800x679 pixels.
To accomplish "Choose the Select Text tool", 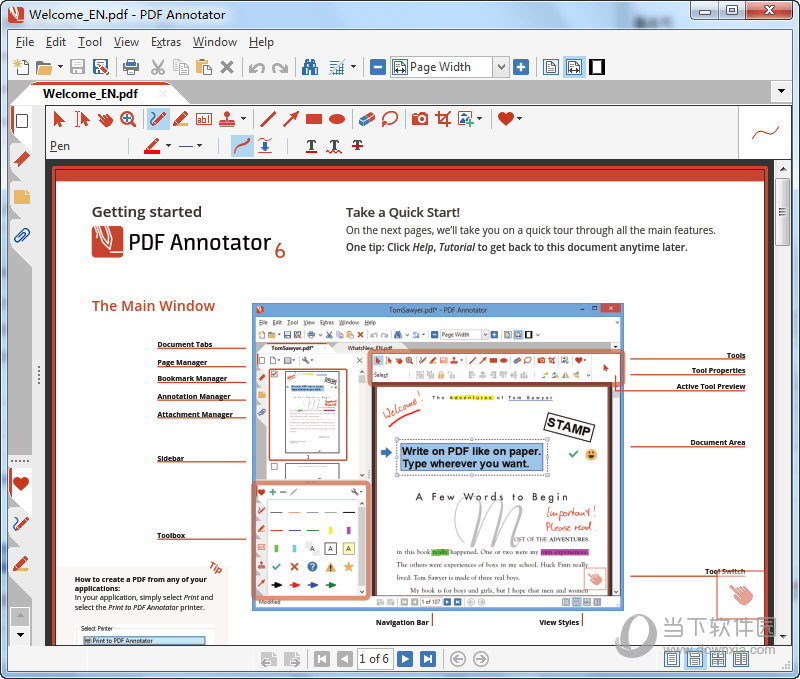I will 82,119.
